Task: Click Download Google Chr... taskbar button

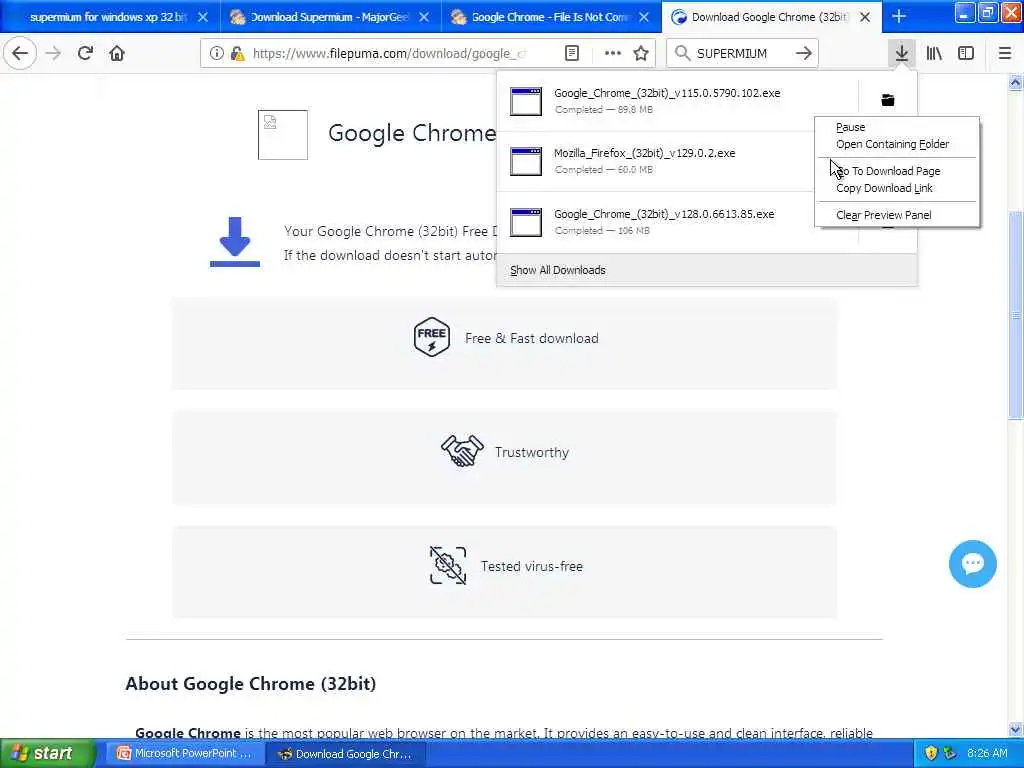Action: [346, 753]
